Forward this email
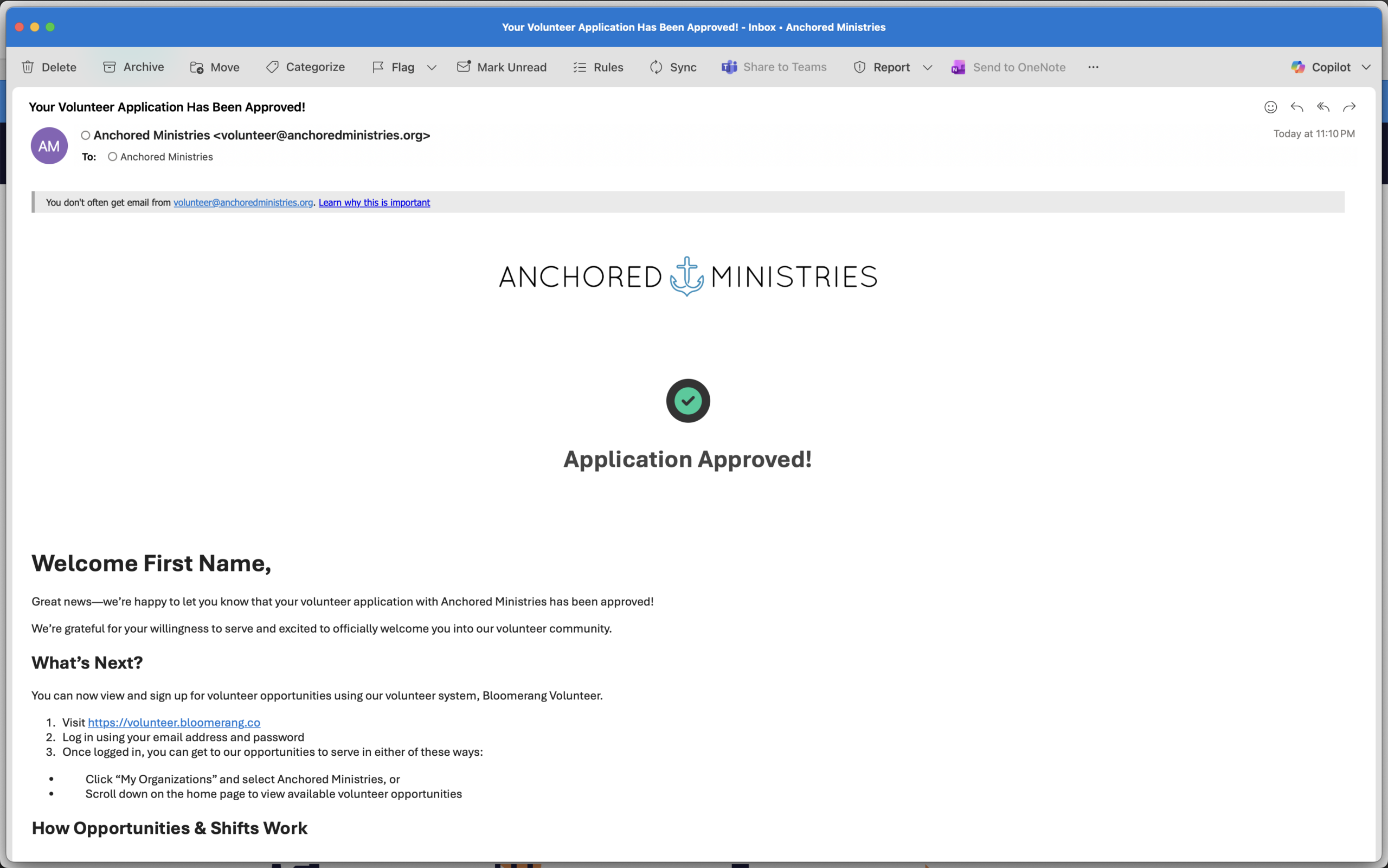 (1350, 107)
